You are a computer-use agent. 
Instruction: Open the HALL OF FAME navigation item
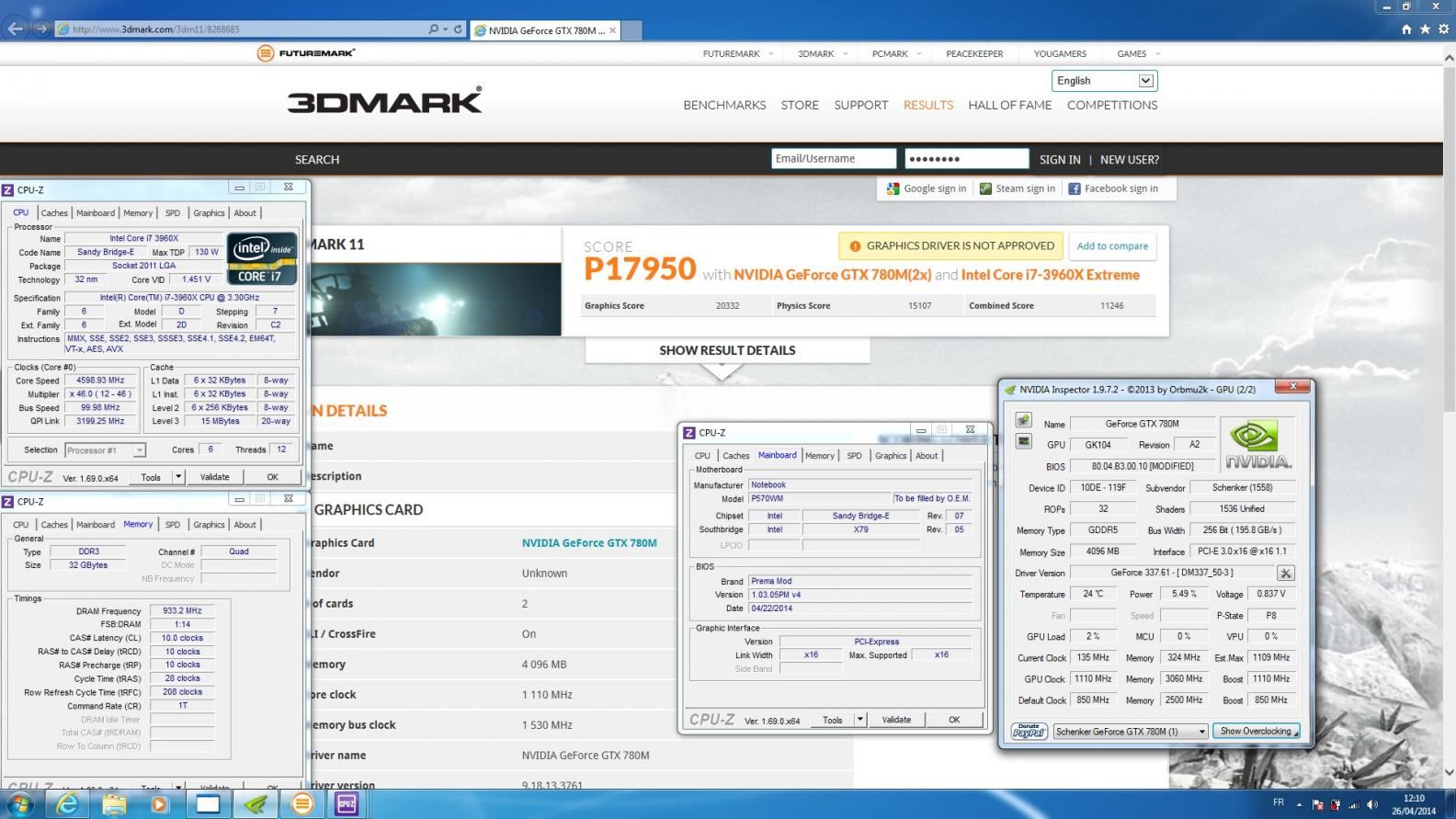pos(1009,105)
